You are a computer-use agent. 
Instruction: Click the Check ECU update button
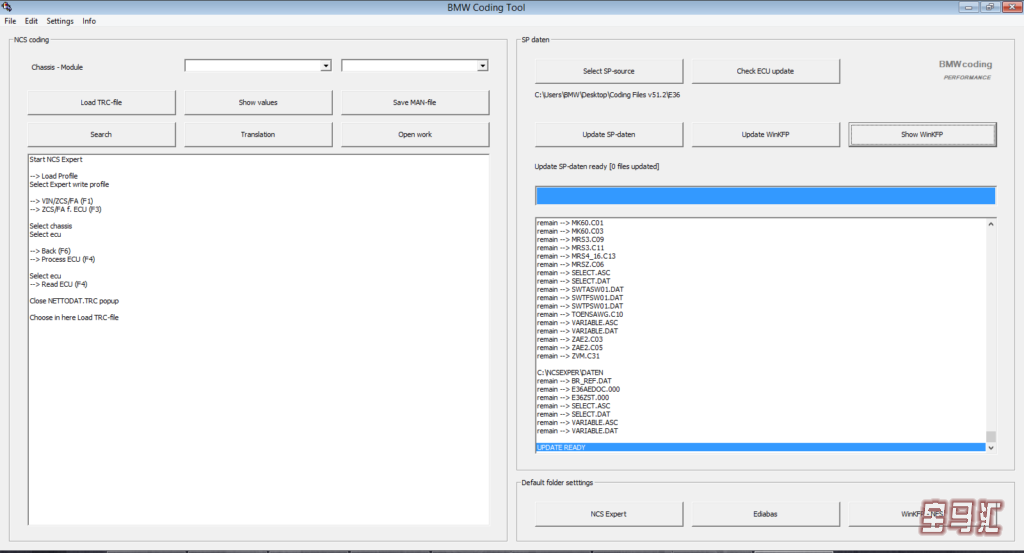click(765, 71)
